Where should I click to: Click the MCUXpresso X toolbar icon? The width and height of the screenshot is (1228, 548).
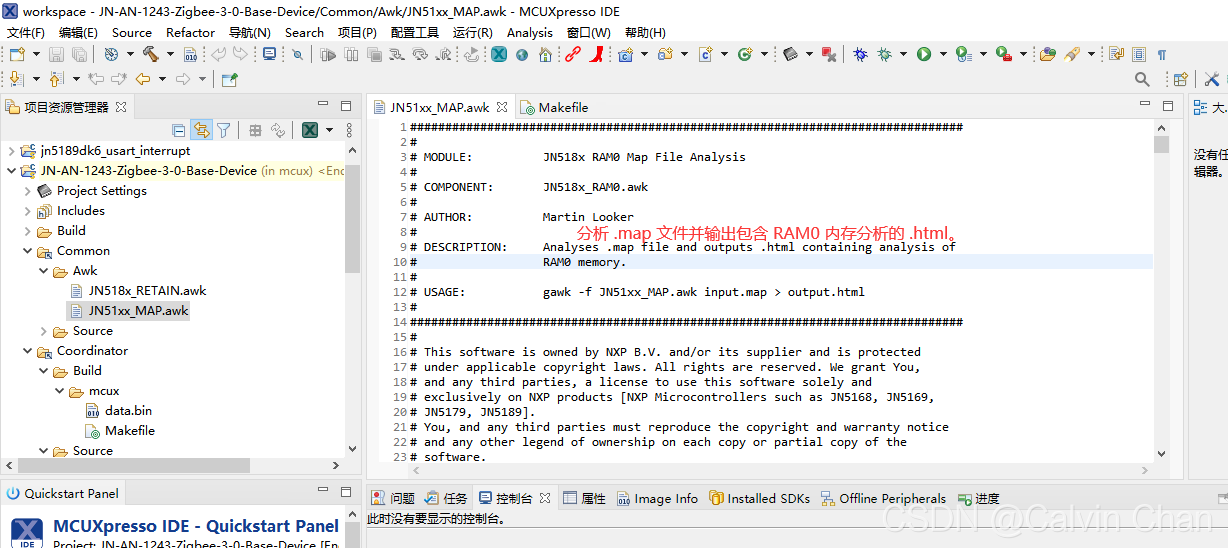[x=498, y=54]
